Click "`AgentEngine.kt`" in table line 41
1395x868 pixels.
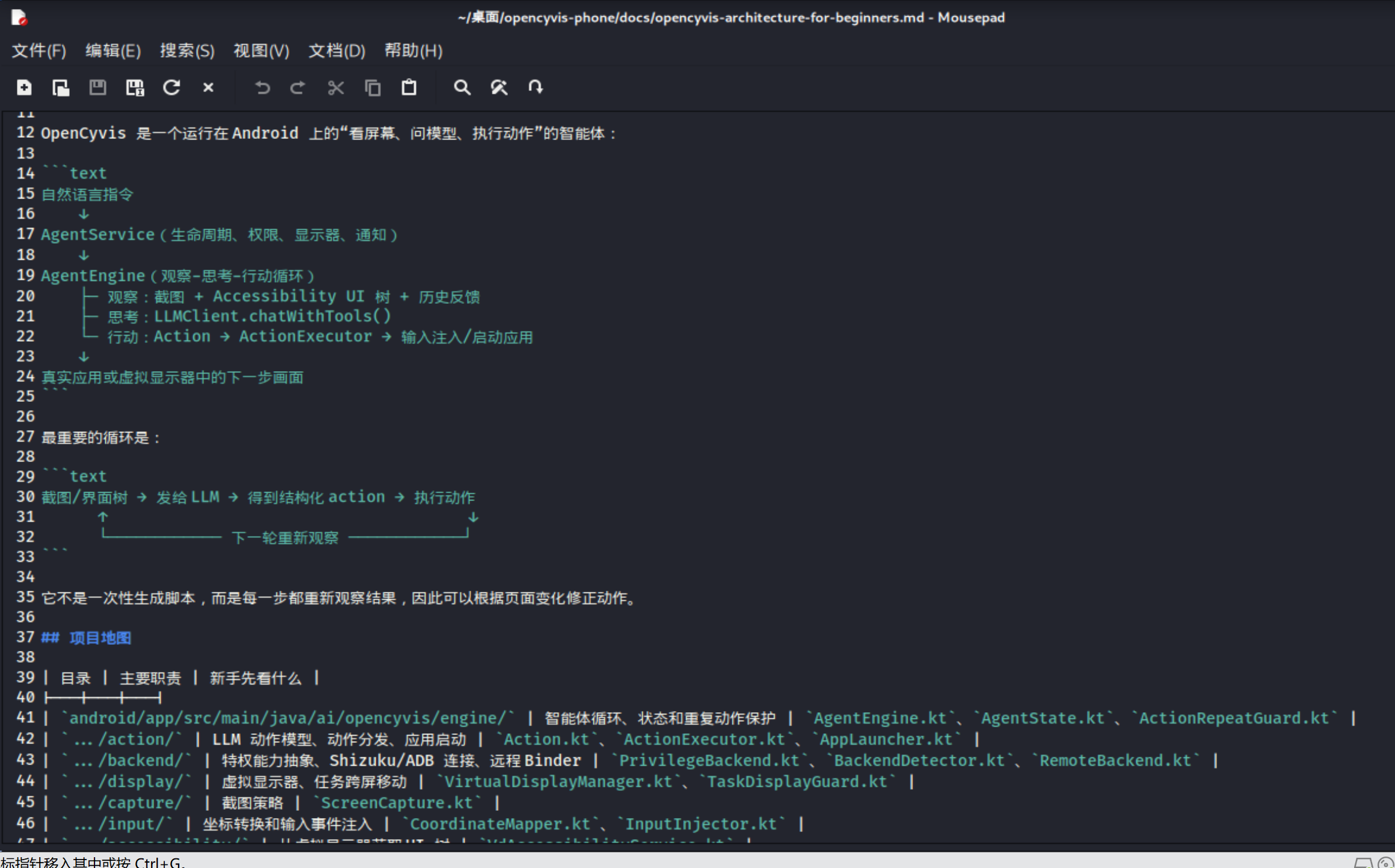pyautogui.click(x=880, y=718)
